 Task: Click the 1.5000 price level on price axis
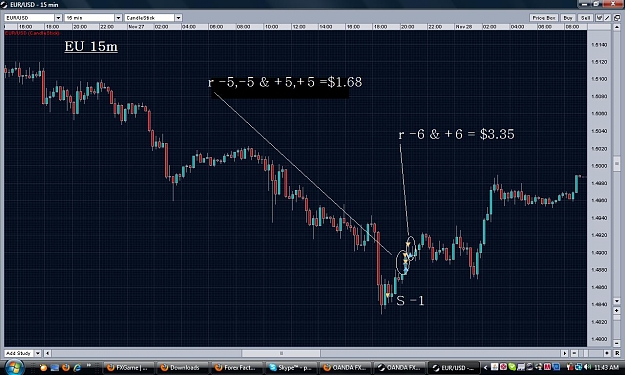point(599,166)
